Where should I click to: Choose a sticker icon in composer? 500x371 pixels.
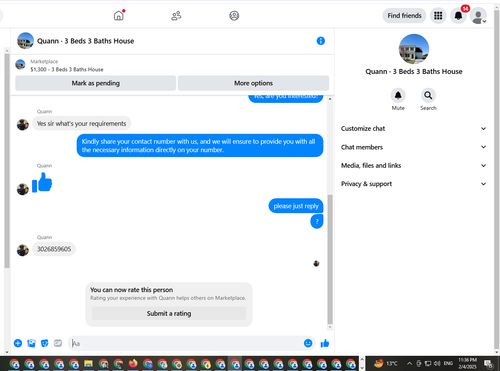[44, 343]
